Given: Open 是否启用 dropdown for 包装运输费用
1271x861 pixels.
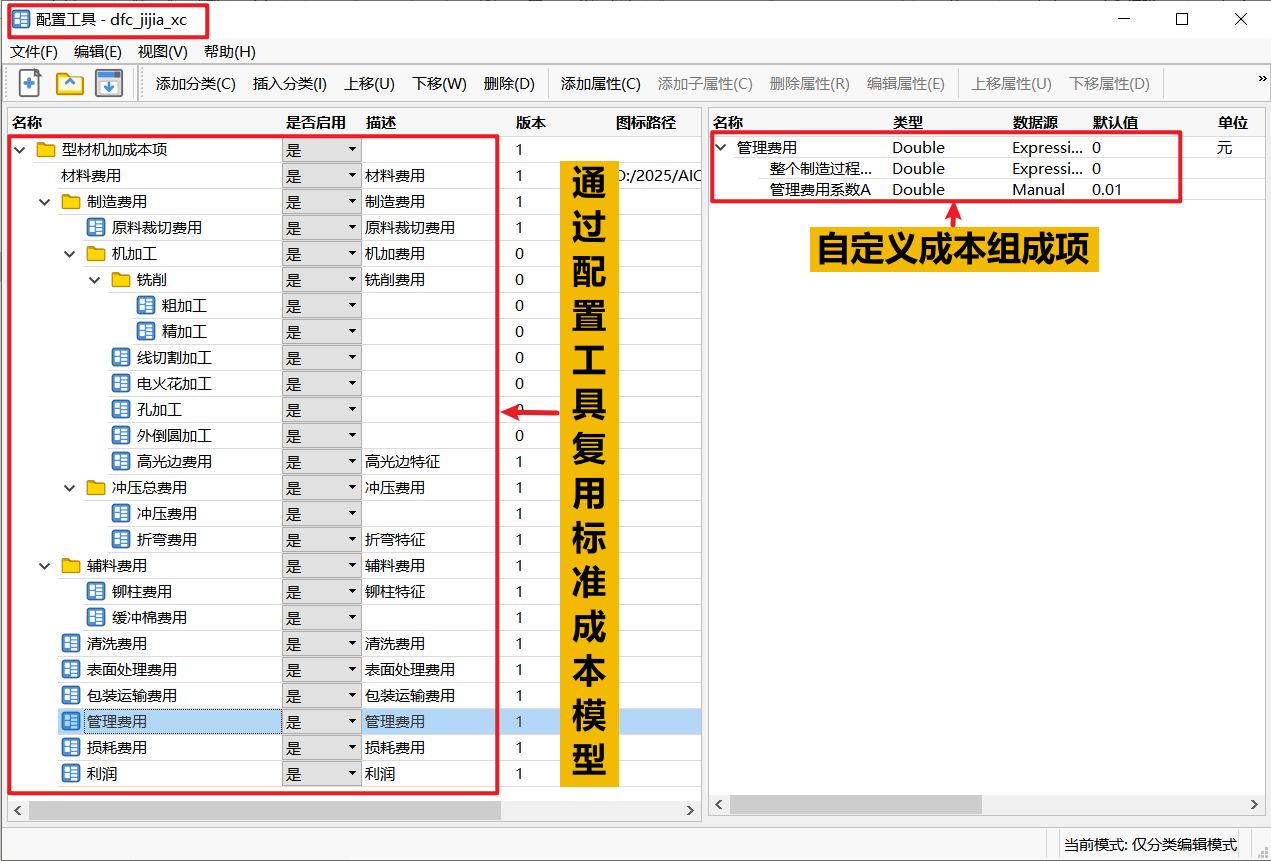Looking at the screenshot, I should (x=322, y=696).
